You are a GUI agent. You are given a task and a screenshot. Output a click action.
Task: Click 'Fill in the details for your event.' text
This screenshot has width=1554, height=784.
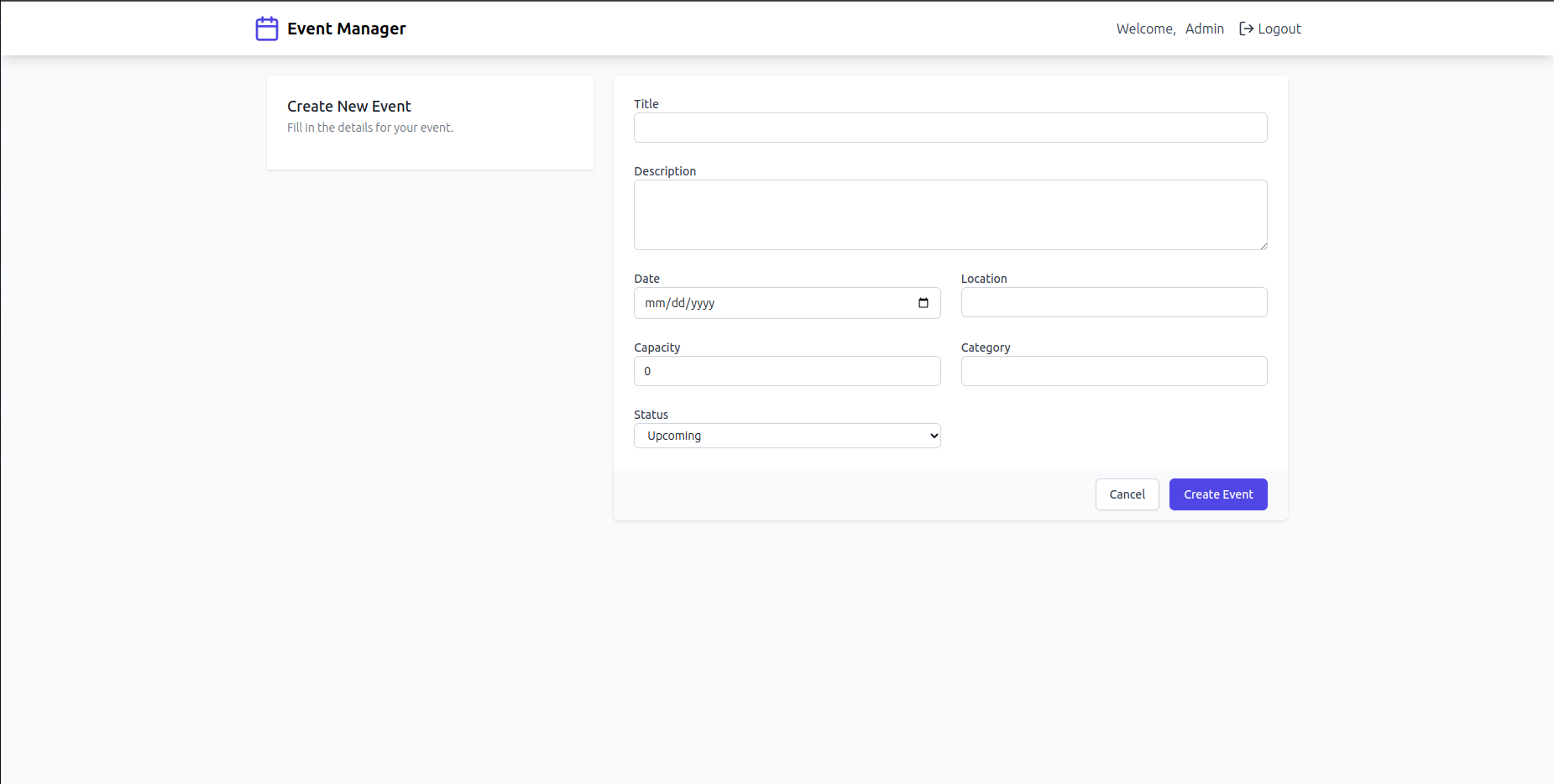pos(370,128)
